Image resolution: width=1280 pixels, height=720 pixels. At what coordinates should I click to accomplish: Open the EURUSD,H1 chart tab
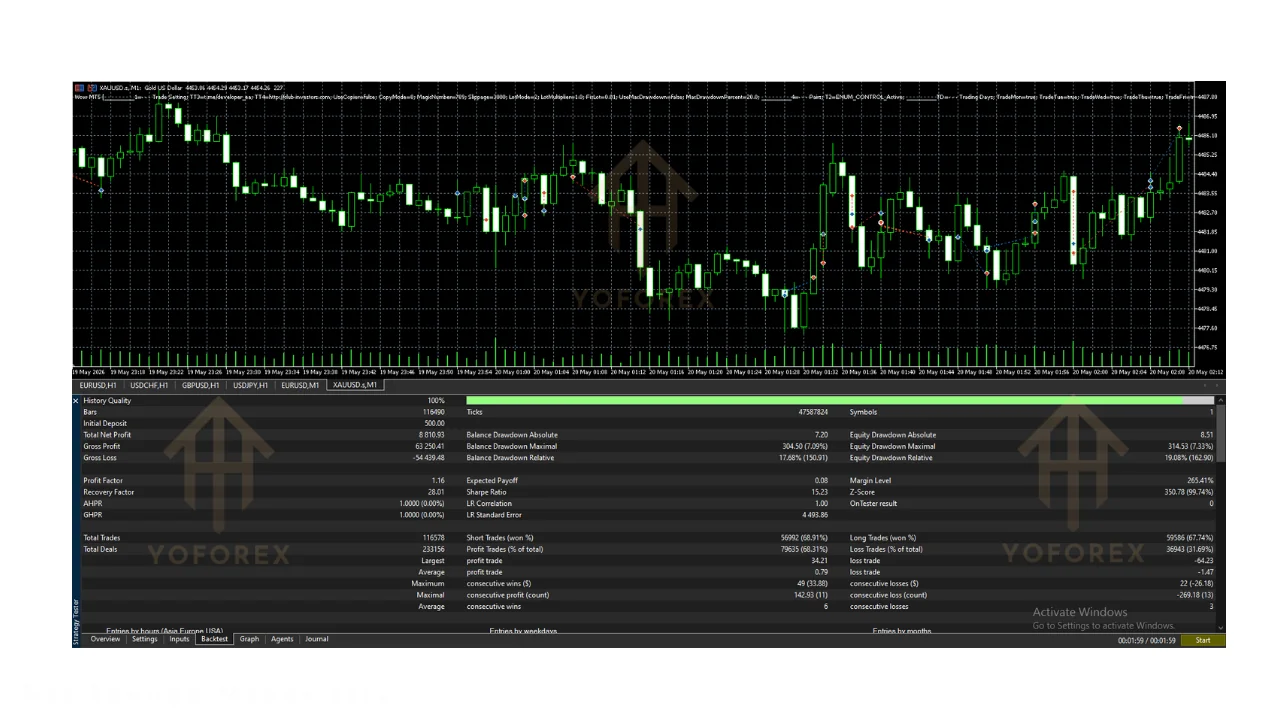[x=98, y=385]
